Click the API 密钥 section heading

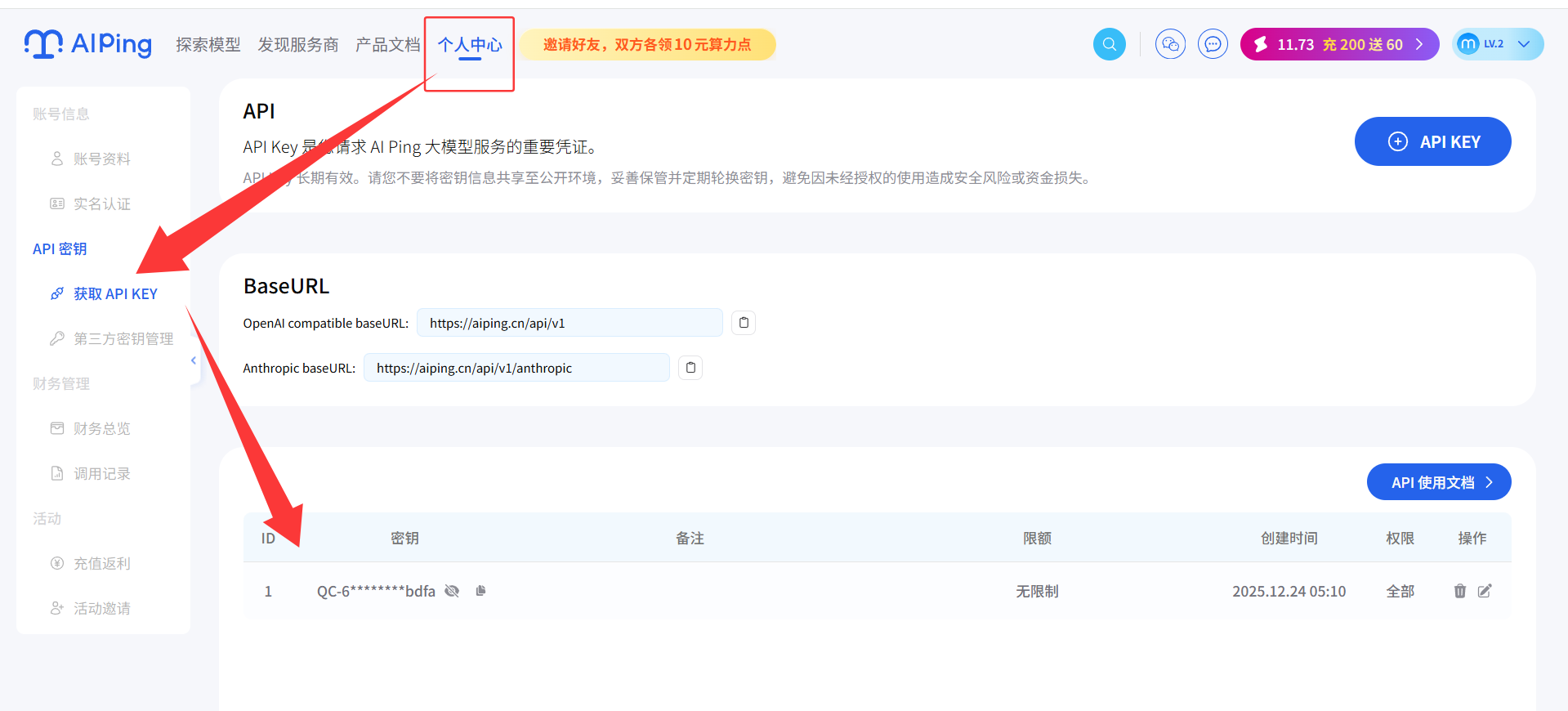pyautogui.click(x=60, y=248)
